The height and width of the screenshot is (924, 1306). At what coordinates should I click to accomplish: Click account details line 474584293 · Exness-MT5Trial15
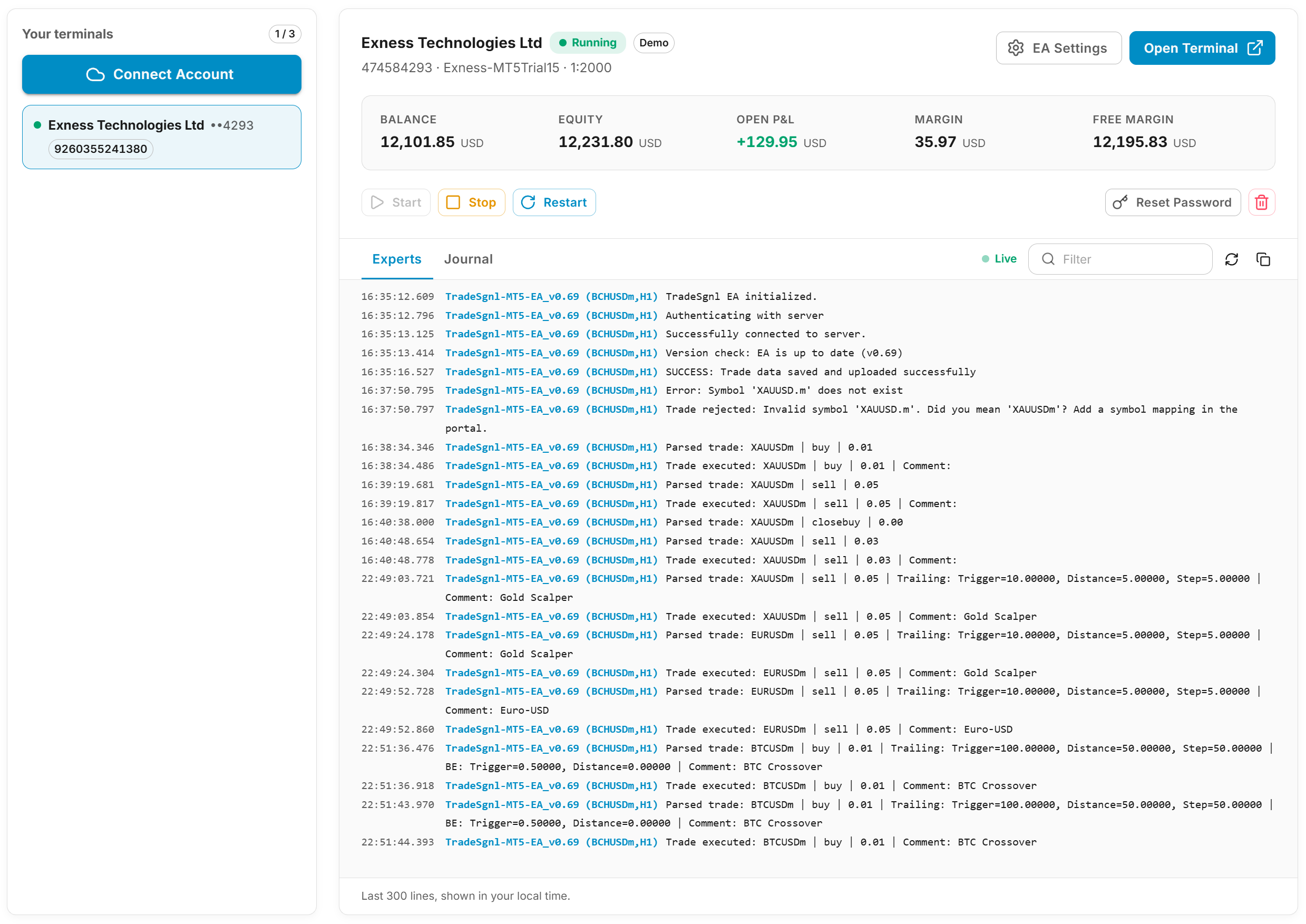(486, 67)
